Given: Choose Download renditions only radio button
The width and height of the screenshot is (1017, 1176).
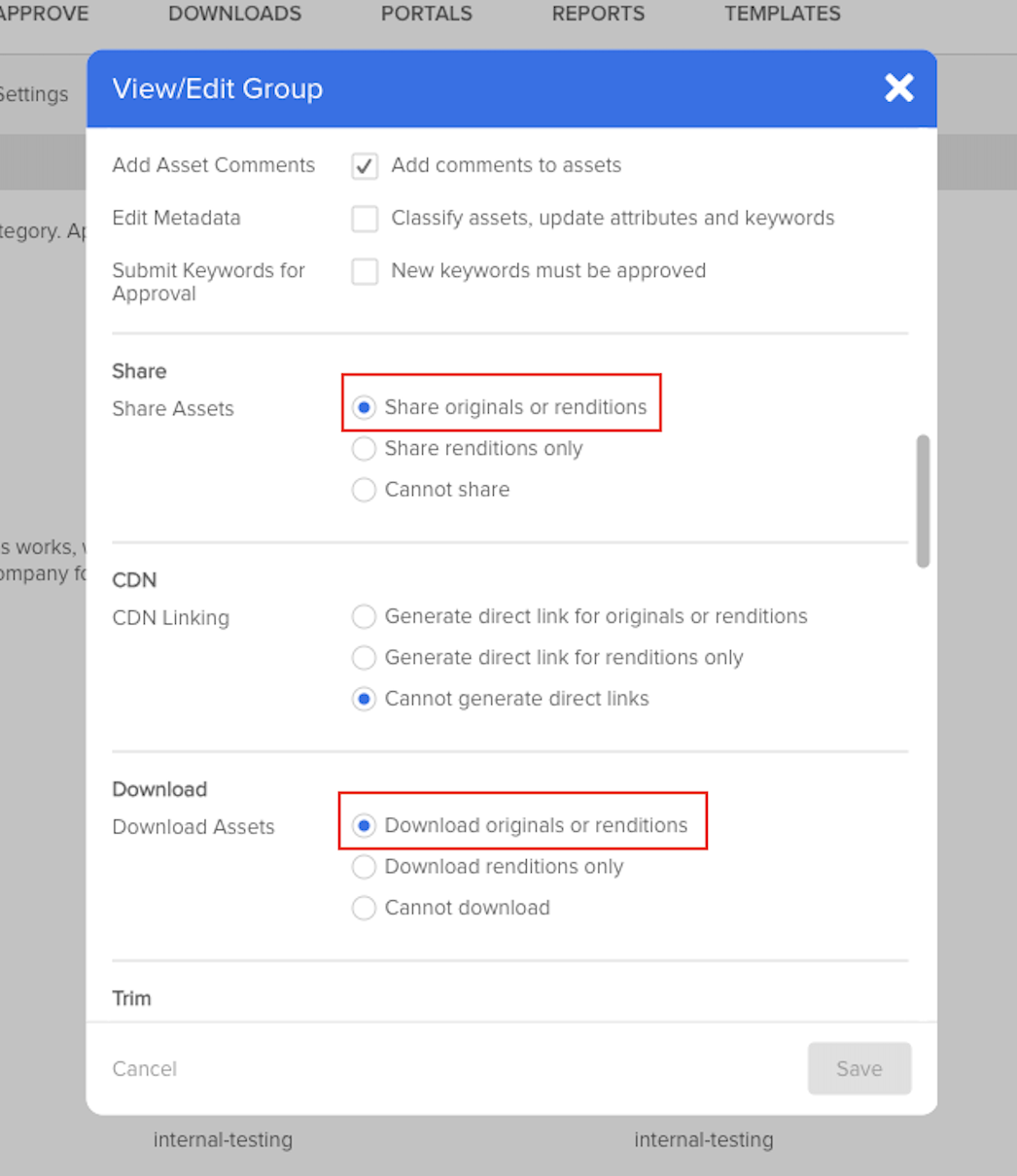Looking at the screenshot, I should tap(364, 867).
